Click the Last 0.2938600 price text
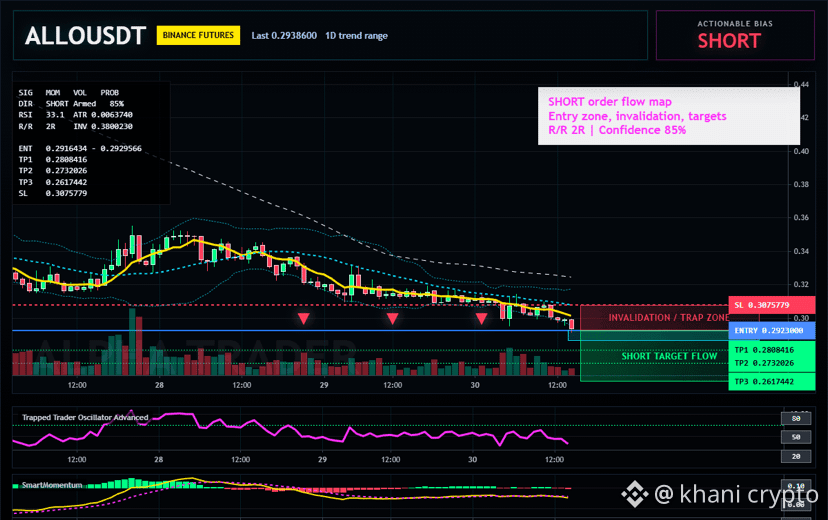This screenshot has width=828, height=520. tap(284, 35)
